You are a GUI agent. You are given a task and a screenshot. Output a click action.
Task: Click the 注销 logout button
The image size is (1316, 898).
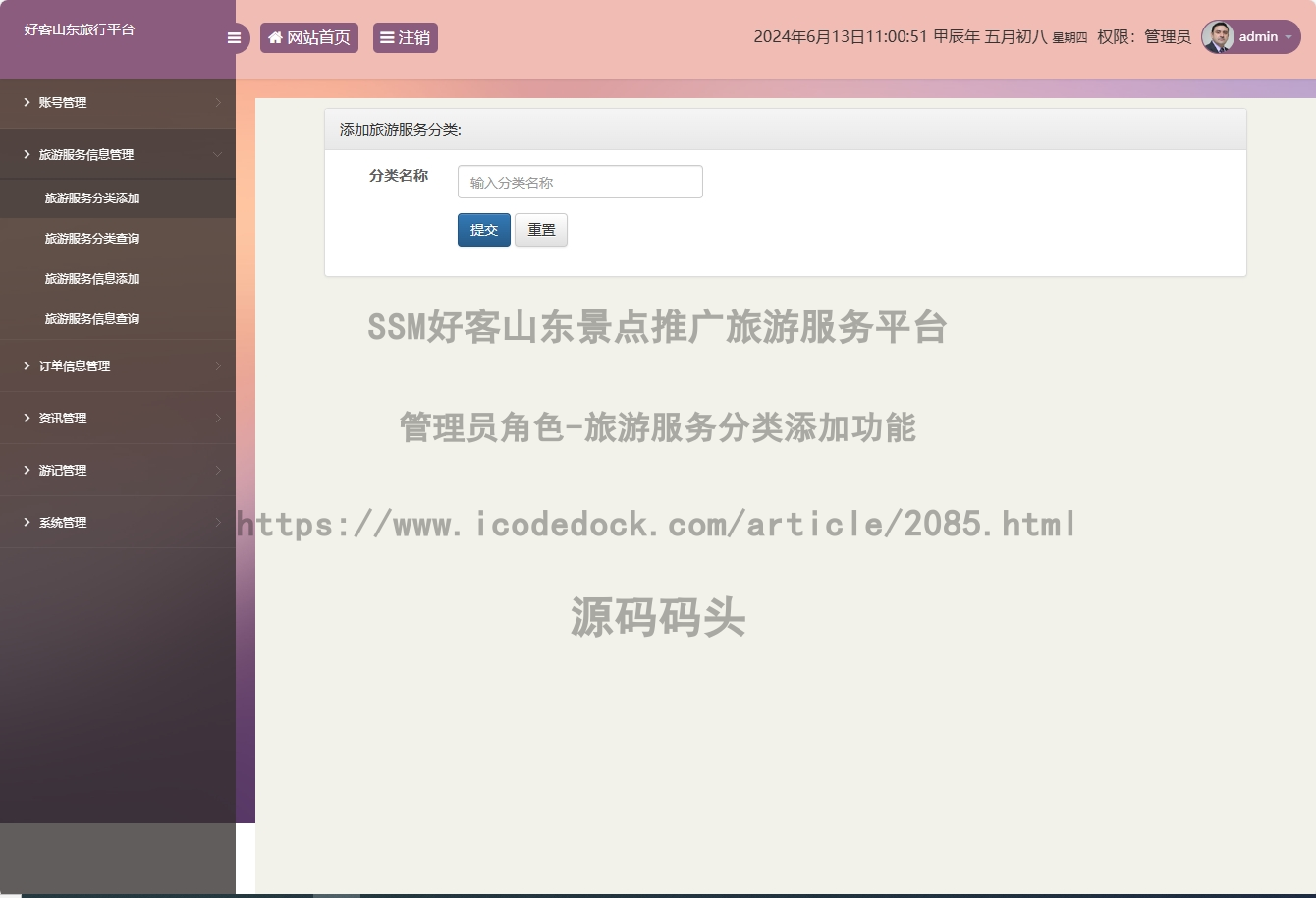[x=406, y=37]
